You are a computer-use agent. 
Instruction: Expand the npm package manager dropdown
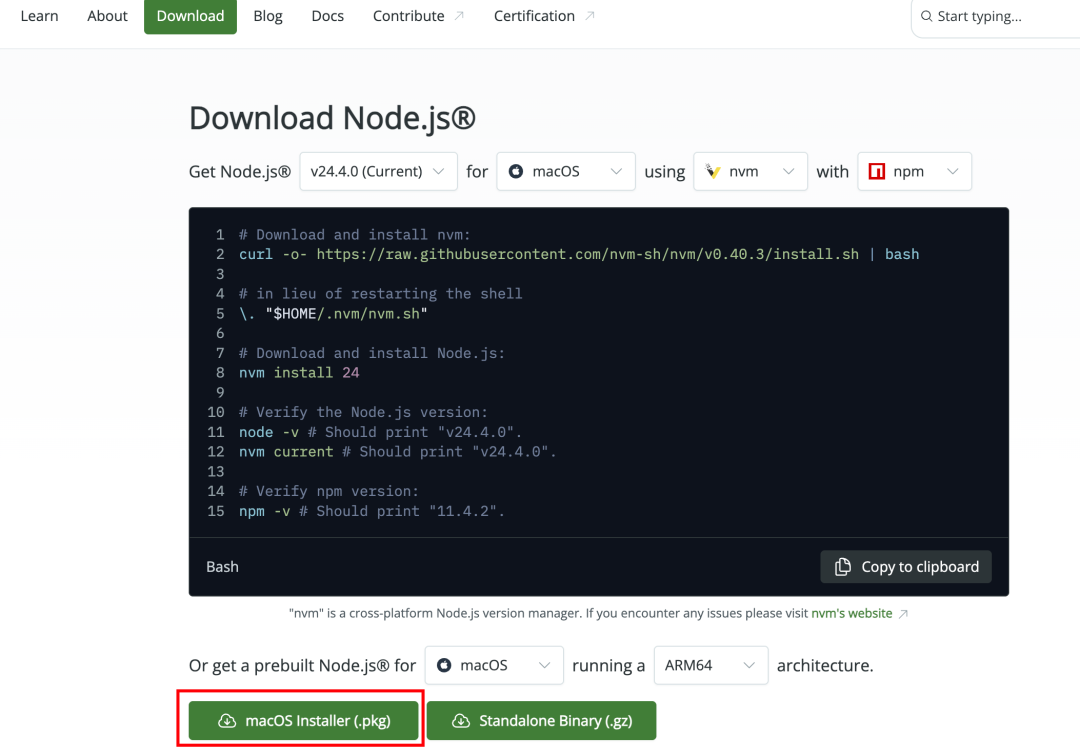click(x=914, y=171)
